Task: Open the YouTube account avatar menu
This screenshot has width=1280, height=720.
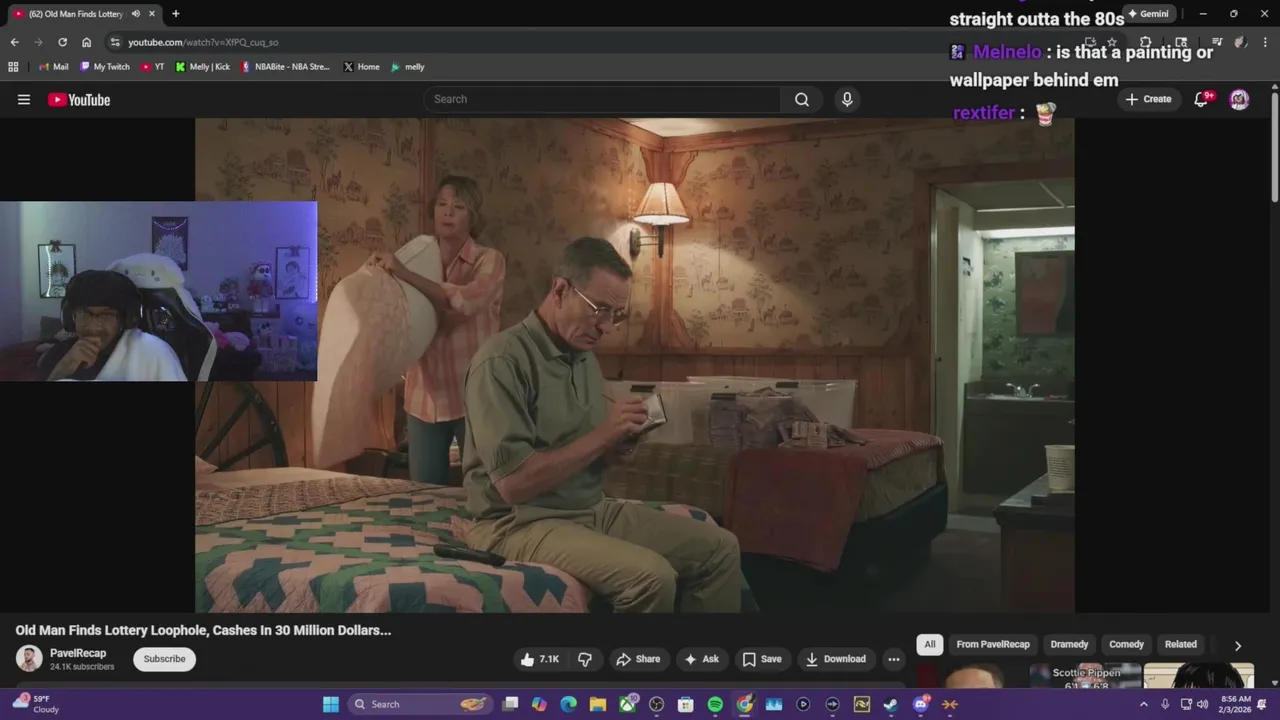Action: pyautogui.click(x=1239, y=99)
